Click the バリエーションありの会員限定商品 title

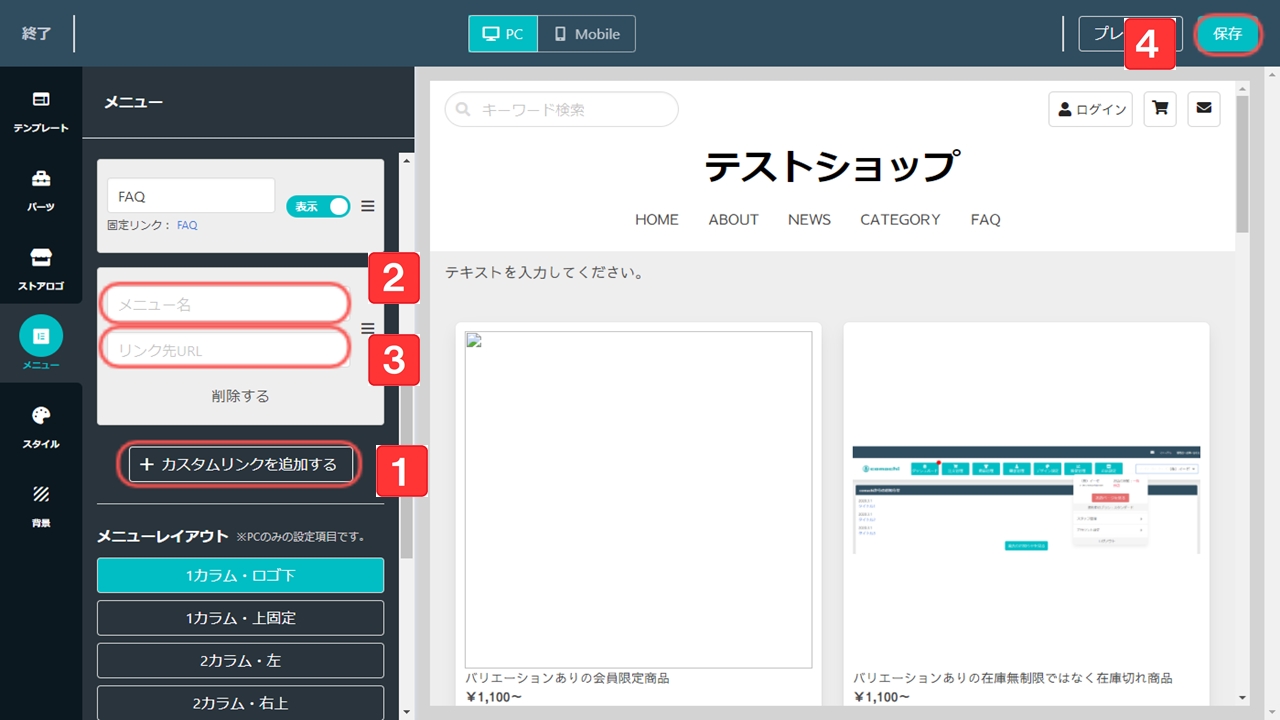tap(567, 678)
